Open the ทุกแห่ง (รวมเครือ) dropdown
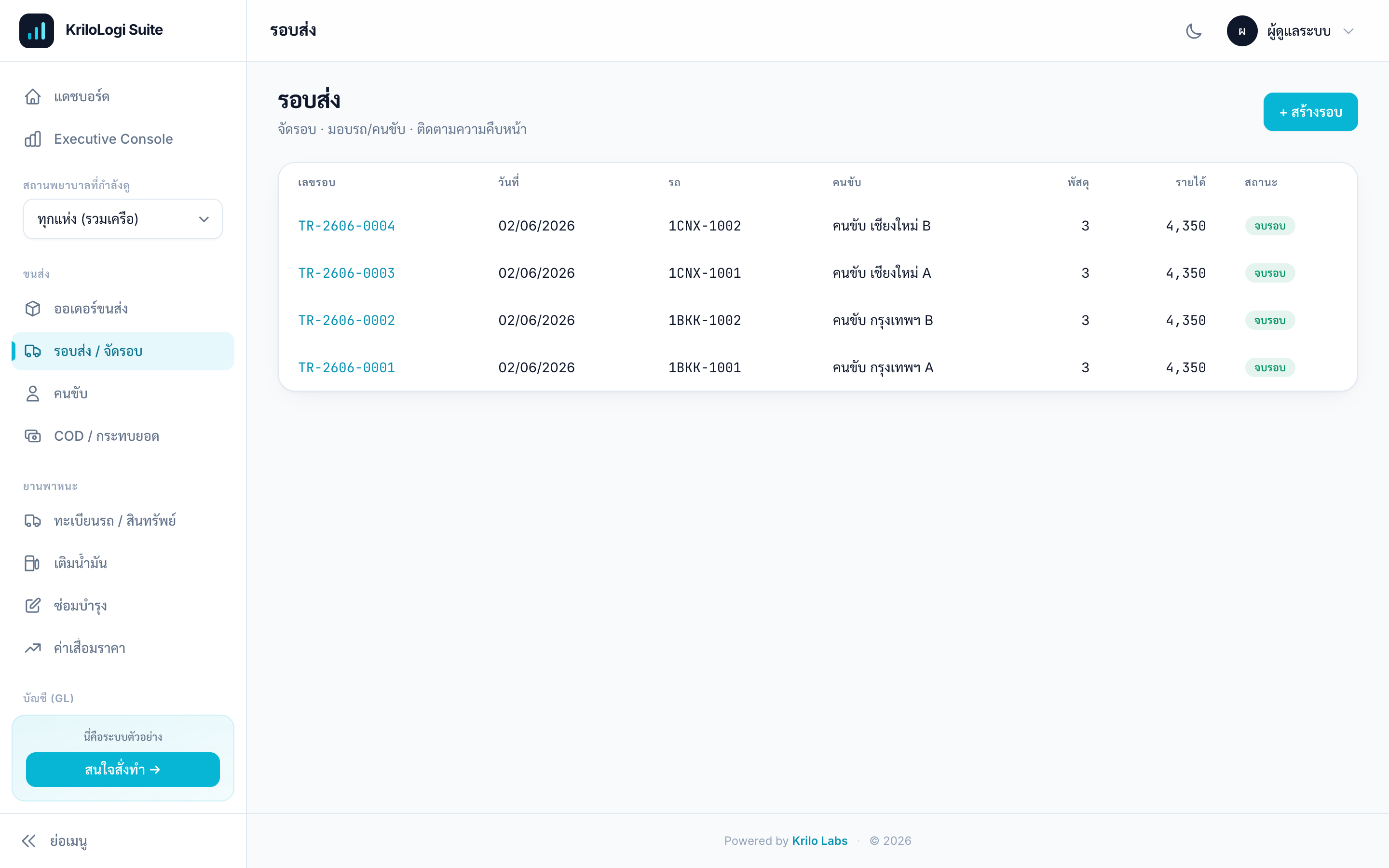 tap(123, 219)
